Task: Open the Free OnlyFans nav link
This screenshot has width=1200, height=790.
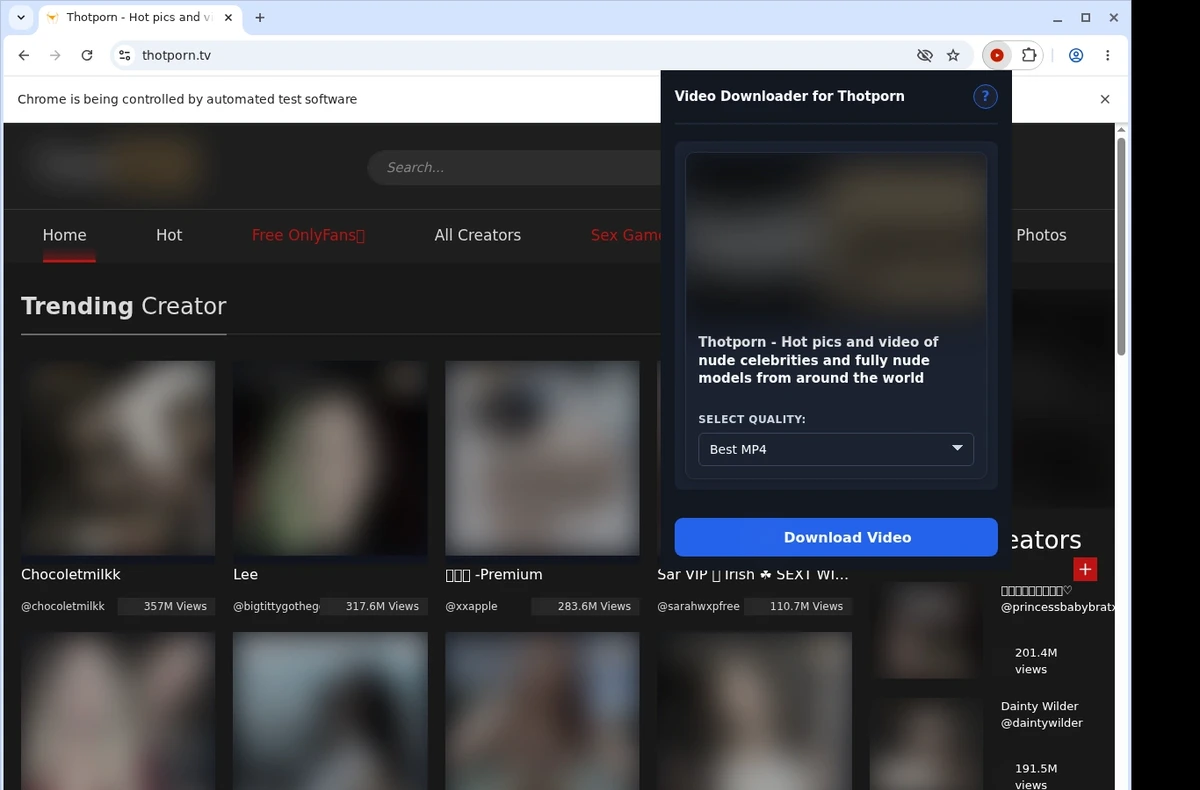Action: pyautogui.click(x=308, y=235)
